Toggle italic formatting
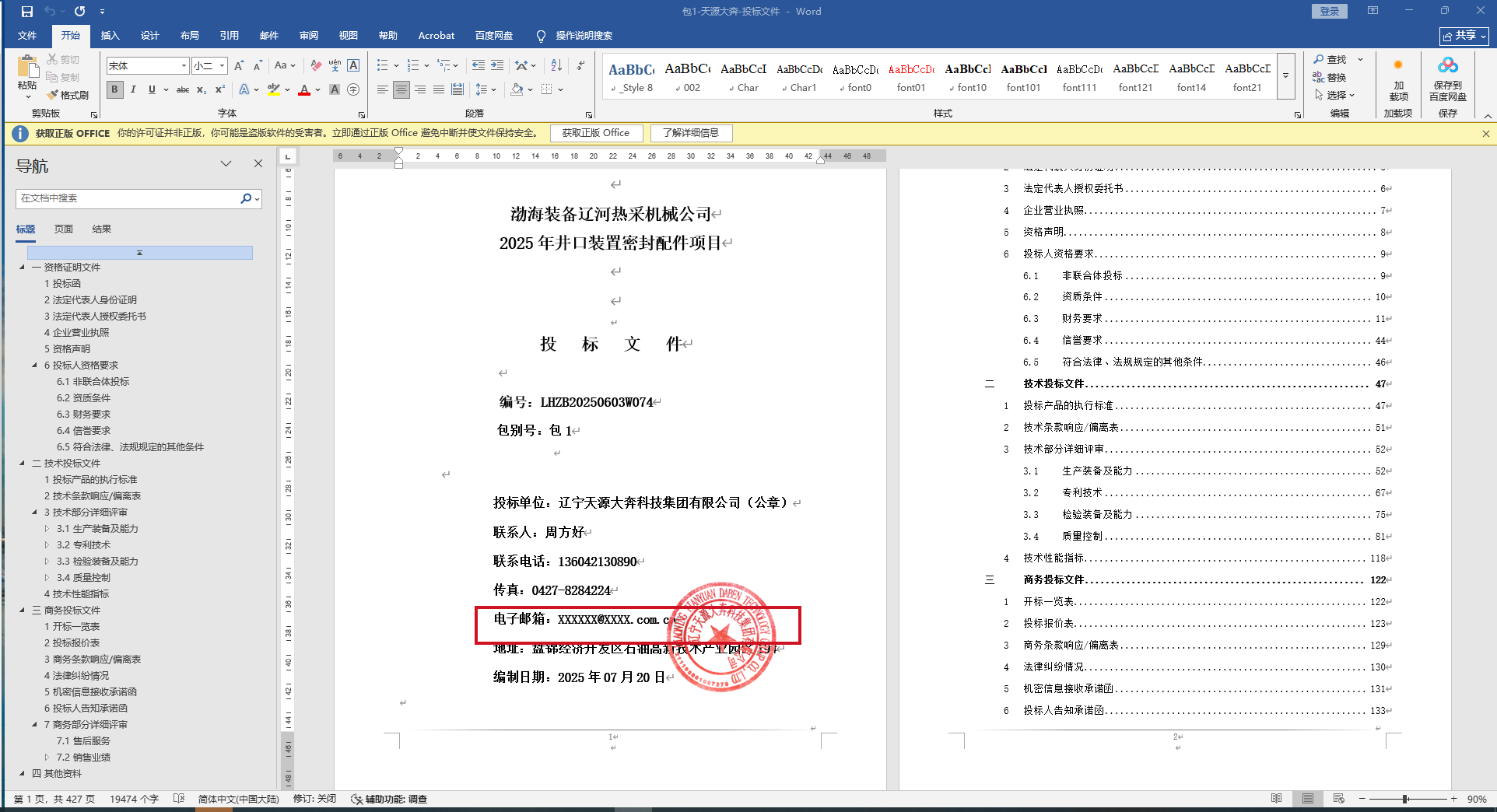Screen dimensions: 1497x812 click(x=133, y=89)
